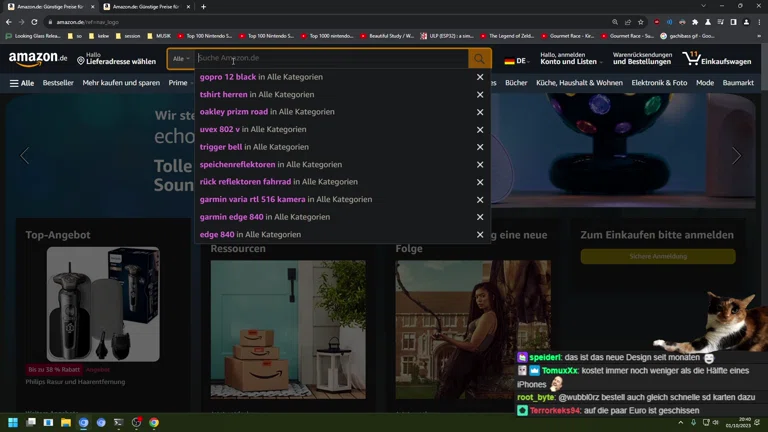
Task: Open Mehr kaufen und sparen
Action: tap(121, 83)
